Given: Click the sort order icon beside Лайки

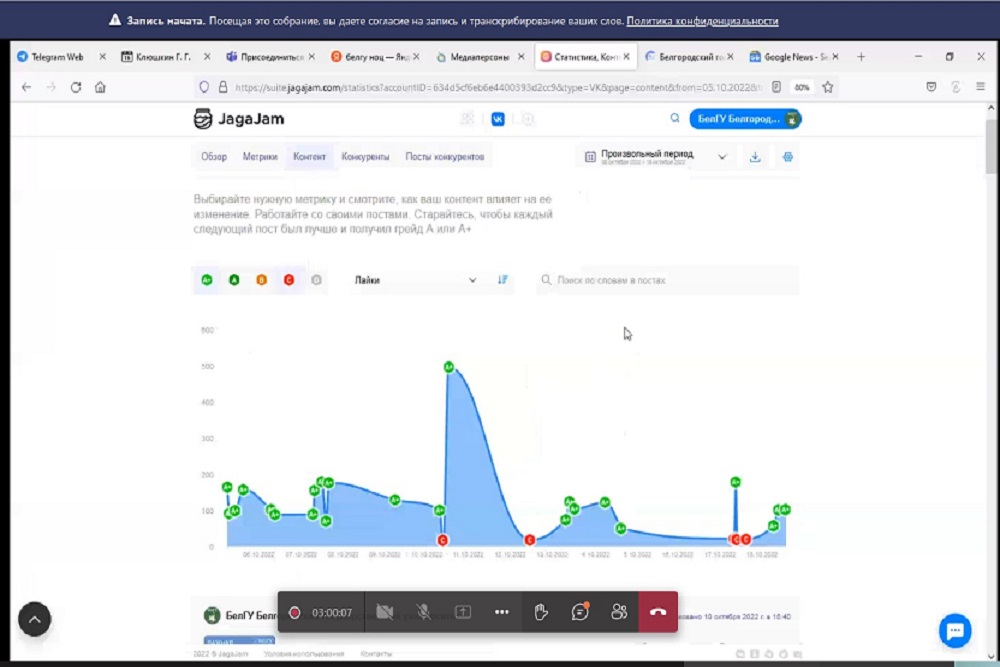Looking at the screenshot, I should point(503,281).
